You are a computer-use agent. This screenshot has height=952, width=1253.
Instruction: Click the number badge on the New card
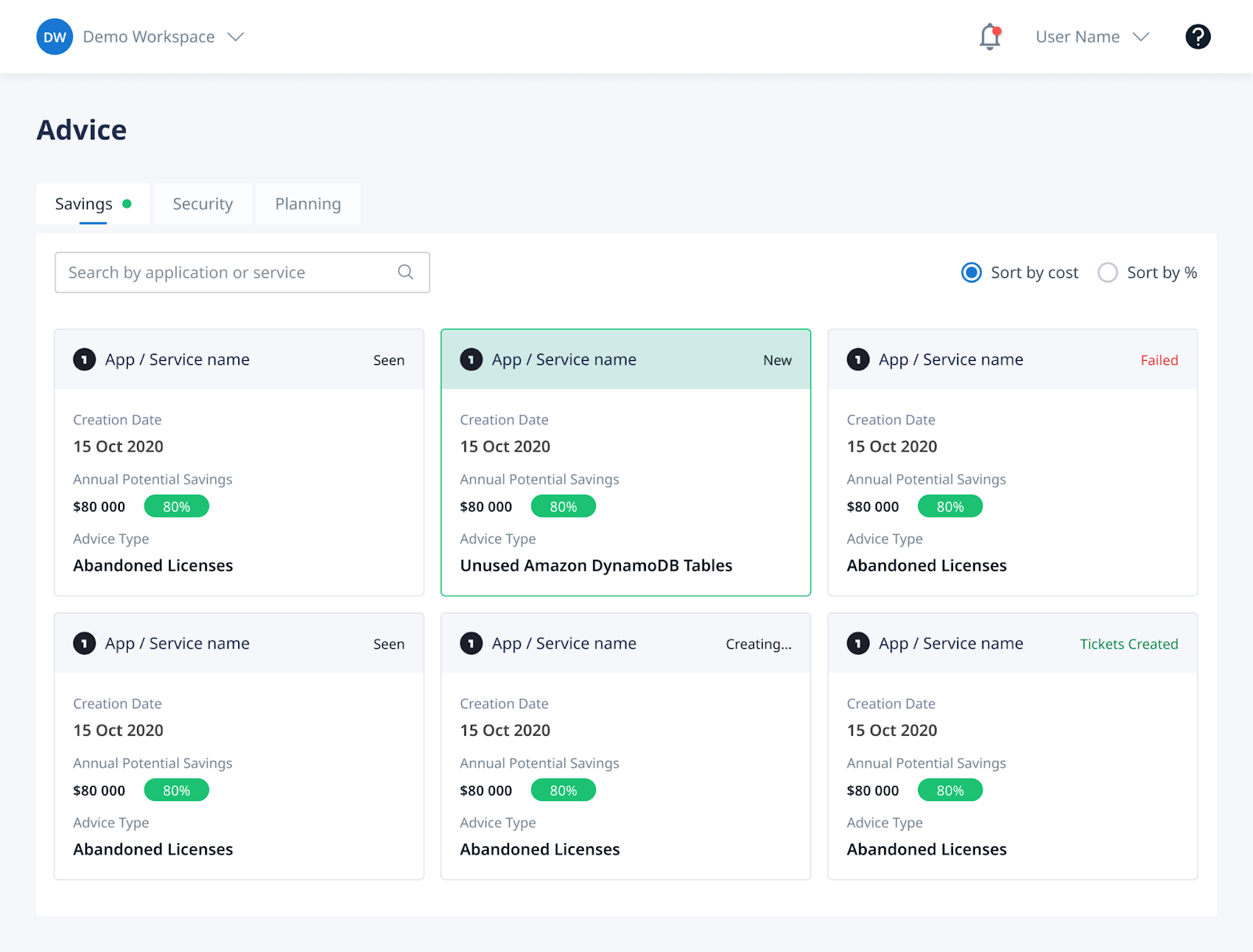tap(471, 359)
